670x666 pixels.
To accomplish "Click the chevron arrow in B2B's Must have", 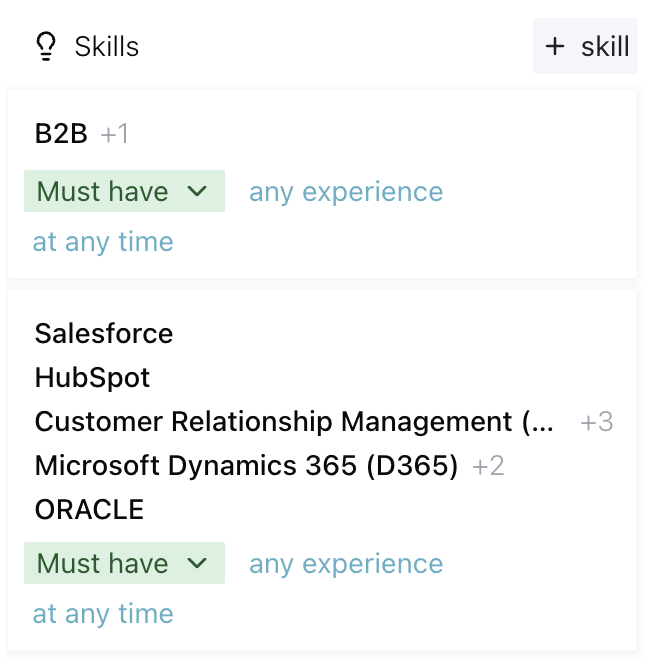I will pyautogui.click(x=197, y=191).
